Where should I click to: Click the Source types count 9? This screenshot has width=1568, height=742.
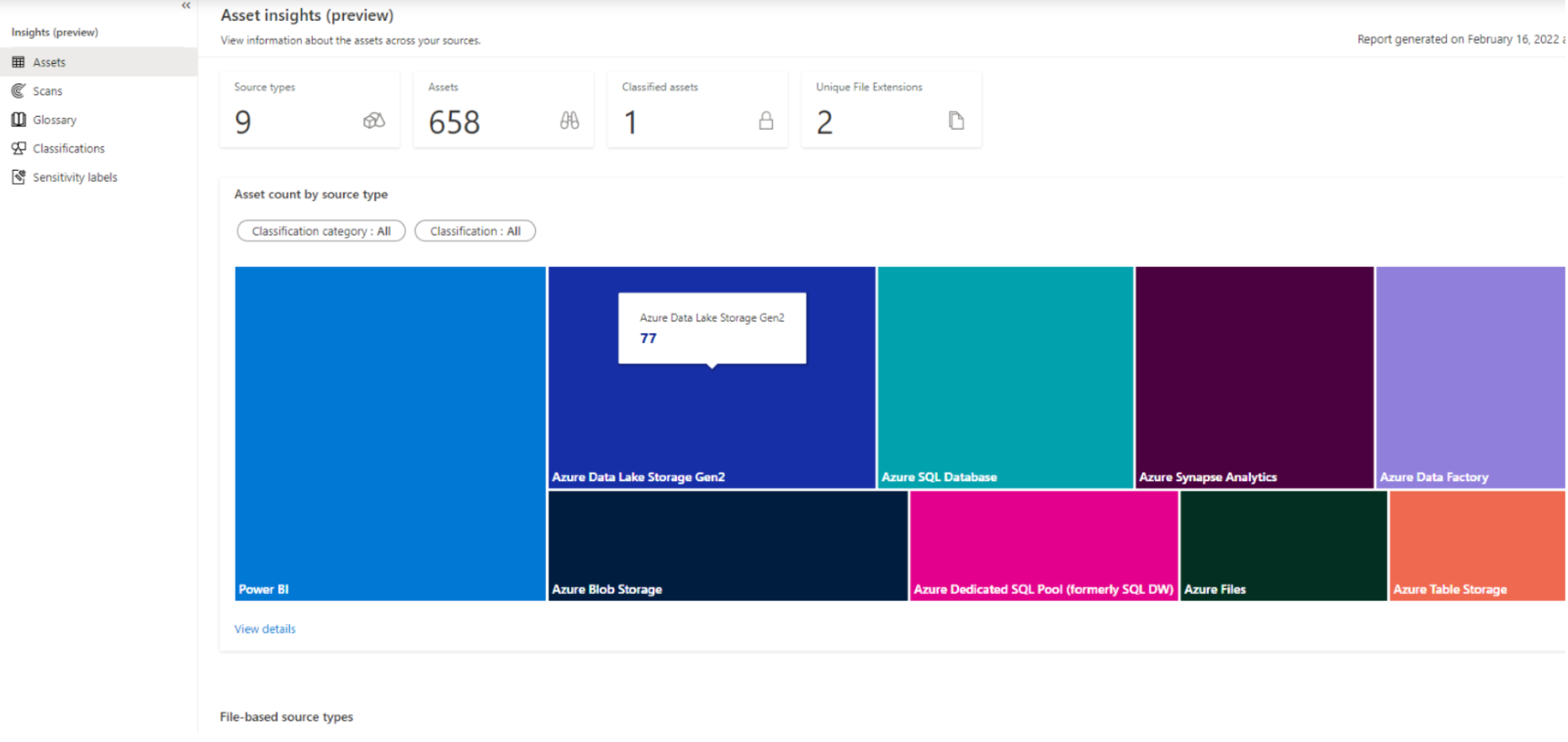click(x=243, y=123)
